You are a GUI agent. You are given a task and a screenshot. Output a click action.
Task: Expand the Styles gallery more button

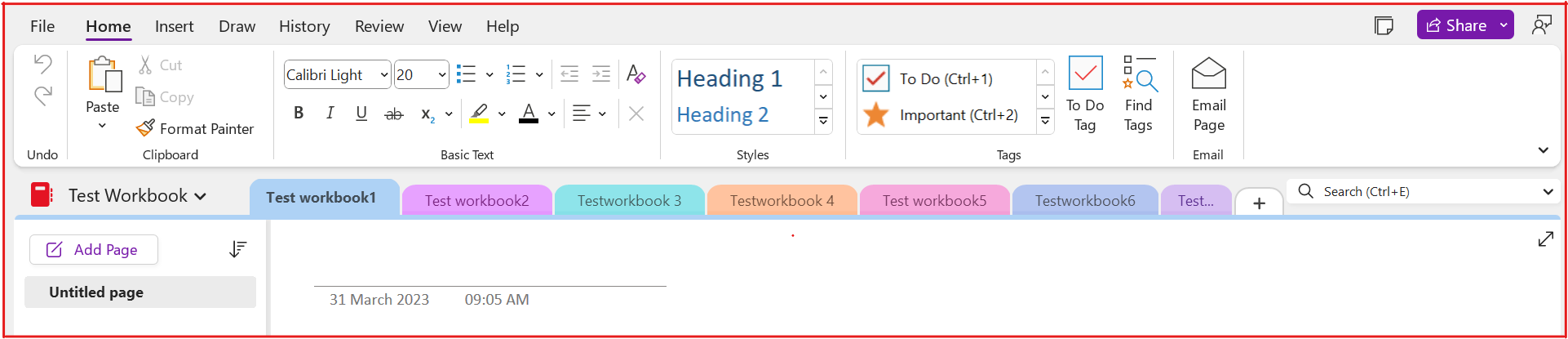pyautogui.click(x=823, y=121)
